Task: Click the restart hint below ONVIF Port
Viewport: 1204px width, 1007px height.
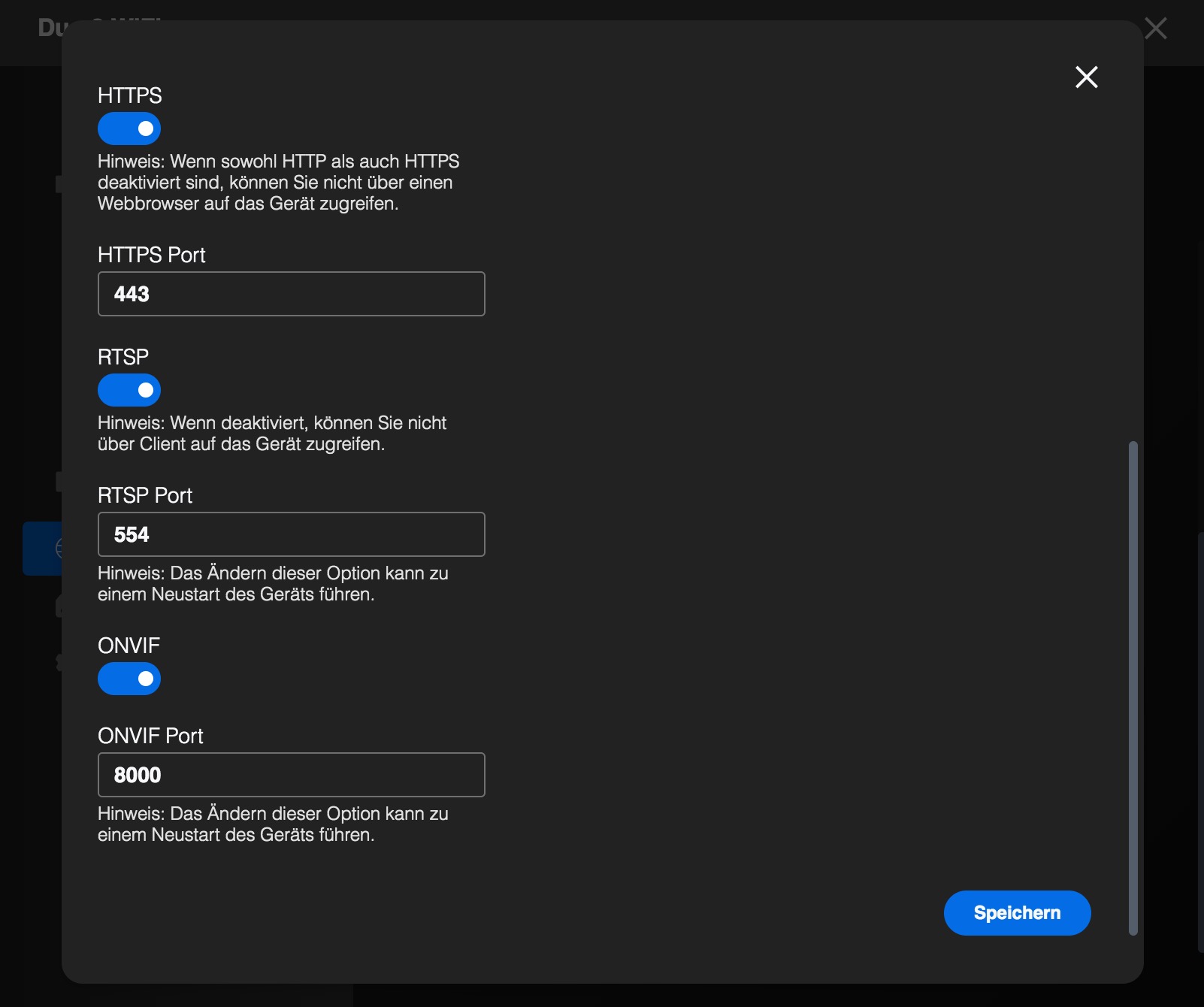Action: [273, 824]
